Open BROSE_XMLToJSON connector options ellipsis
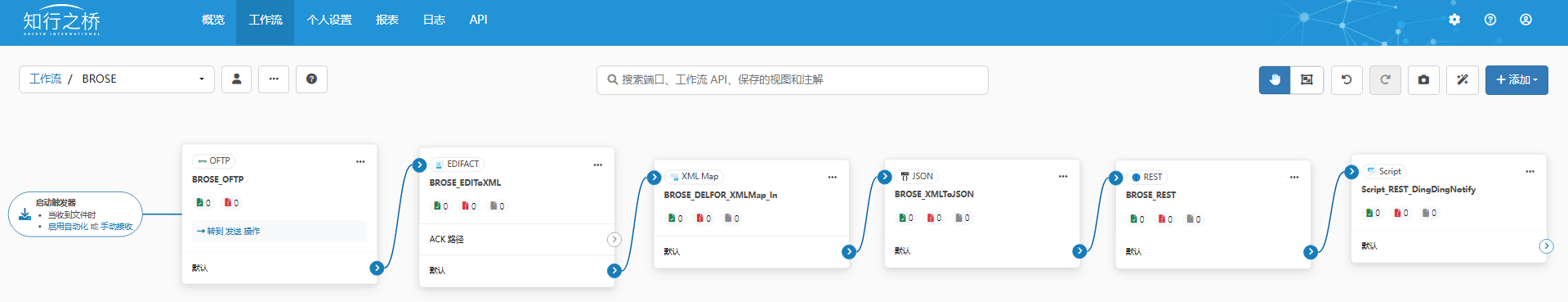Screen dimensions: 1568x302 point(1063,176)
